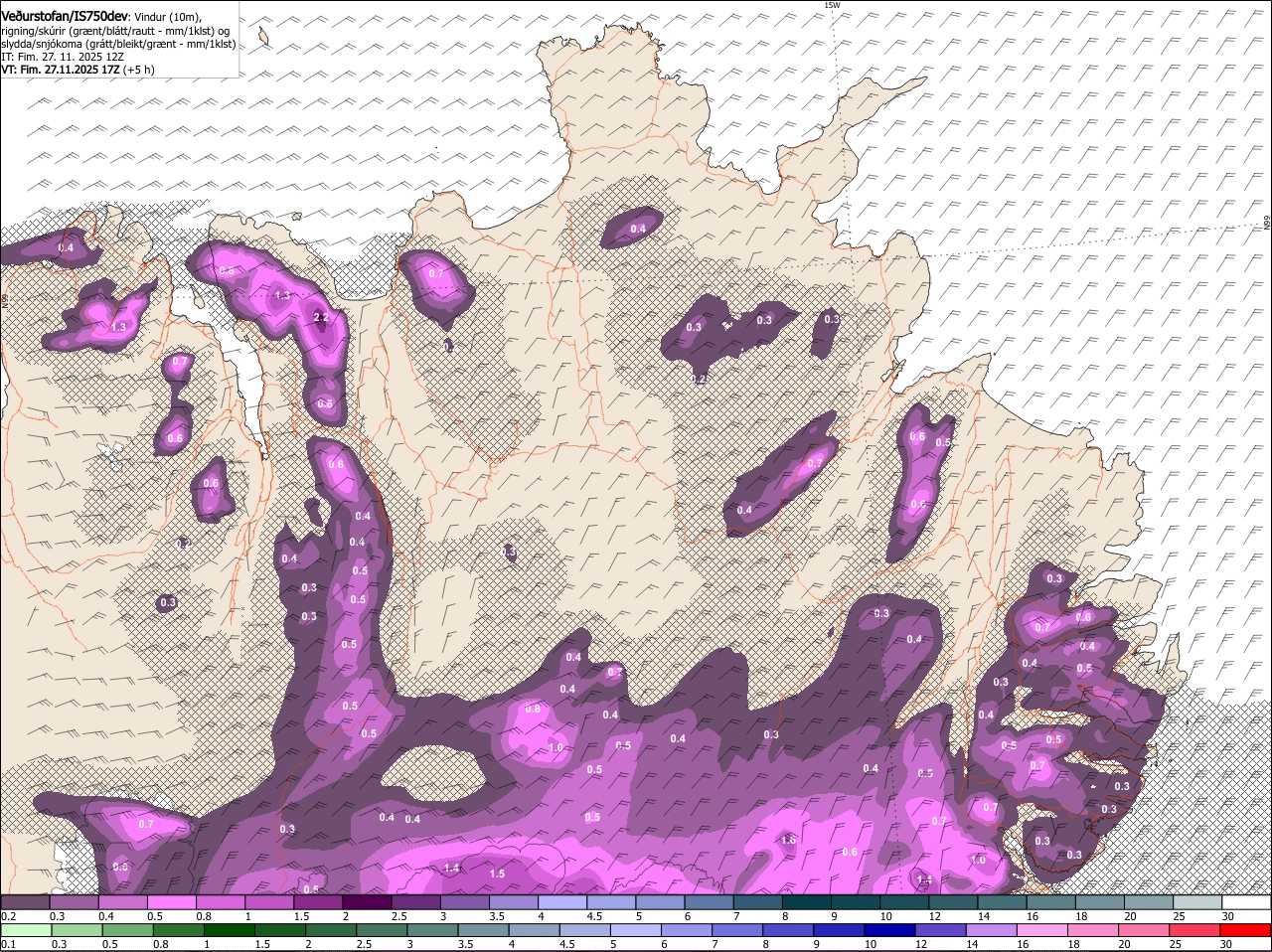
Task: Click the 'rigning/skúrir' description line in the header
Action: pyautogui.click(x=116, y=31)
